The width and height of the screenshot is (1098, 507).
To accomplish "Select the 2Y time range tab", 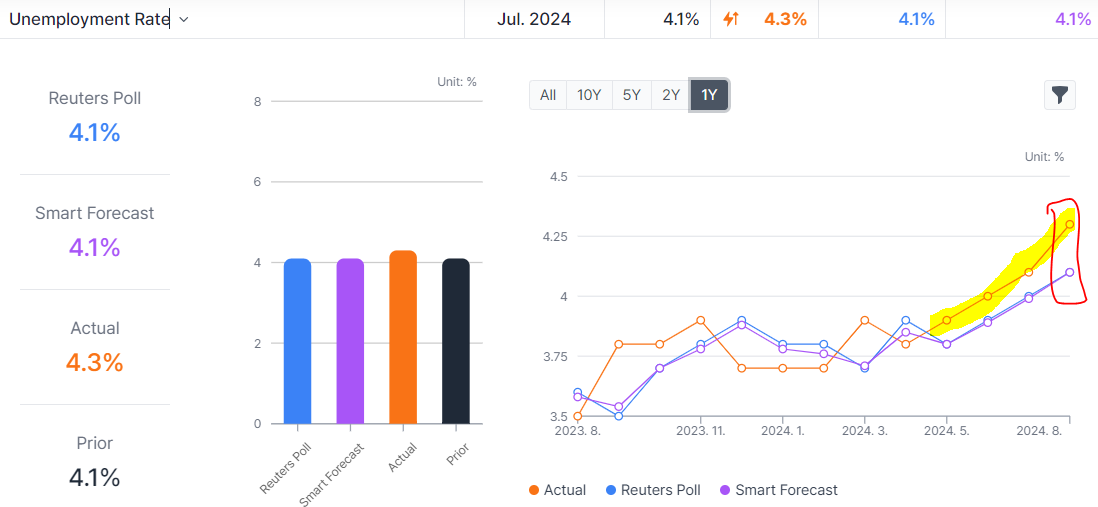I will coord(670,95).
